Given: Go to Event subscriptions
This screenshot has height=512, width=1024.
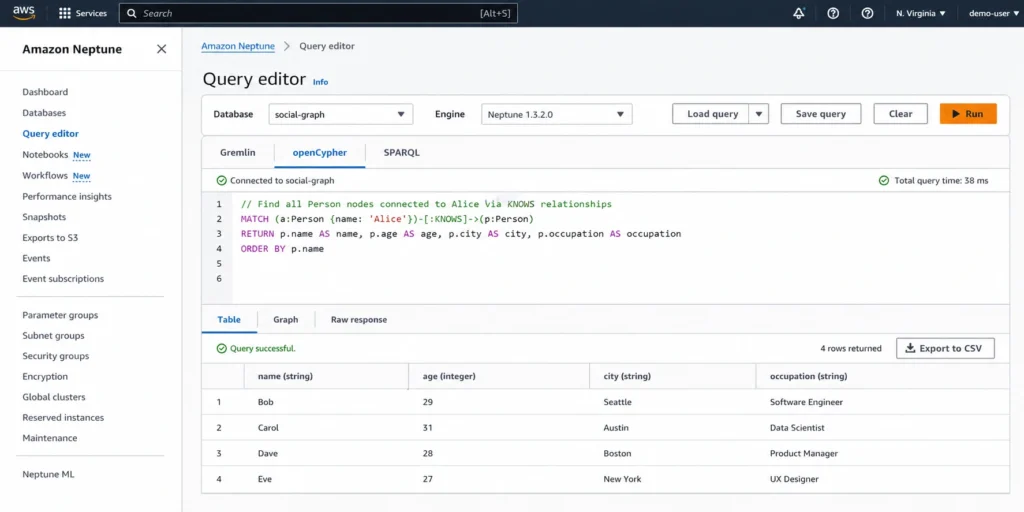Looking at the screenshot, I should pyautogui.click(x=63, y=279).
